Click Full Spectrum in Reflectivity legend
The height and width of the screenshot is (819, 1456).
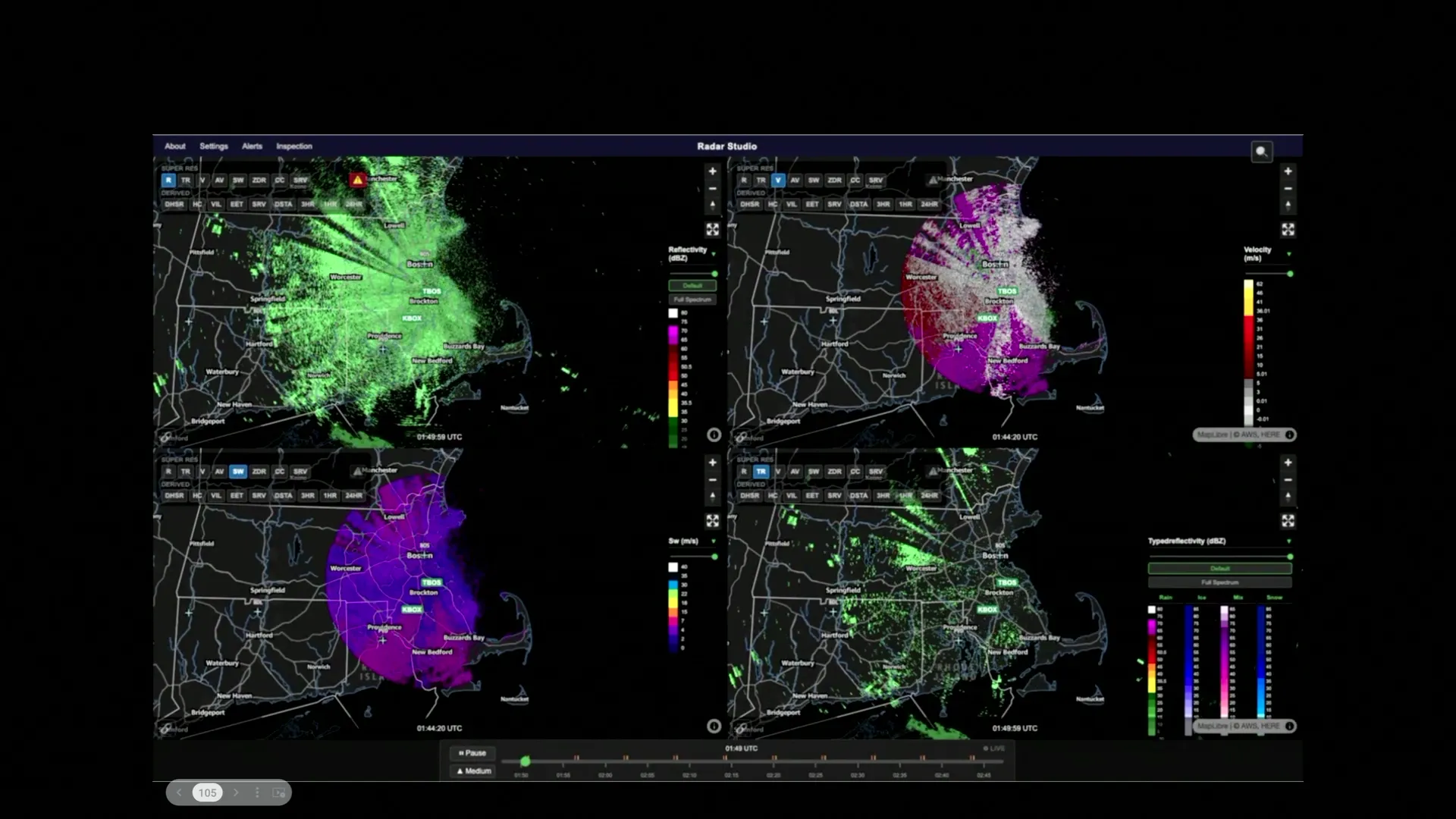click(692, 300)
